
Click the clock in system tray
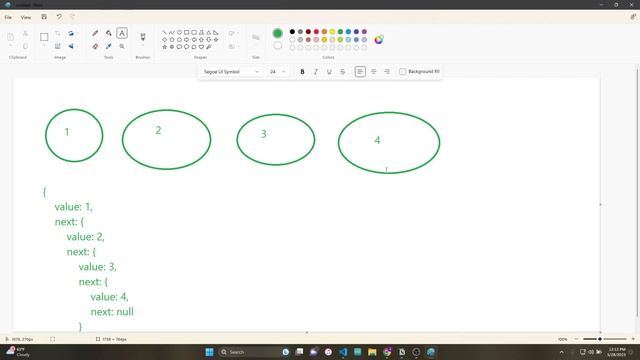coord(617,352)
